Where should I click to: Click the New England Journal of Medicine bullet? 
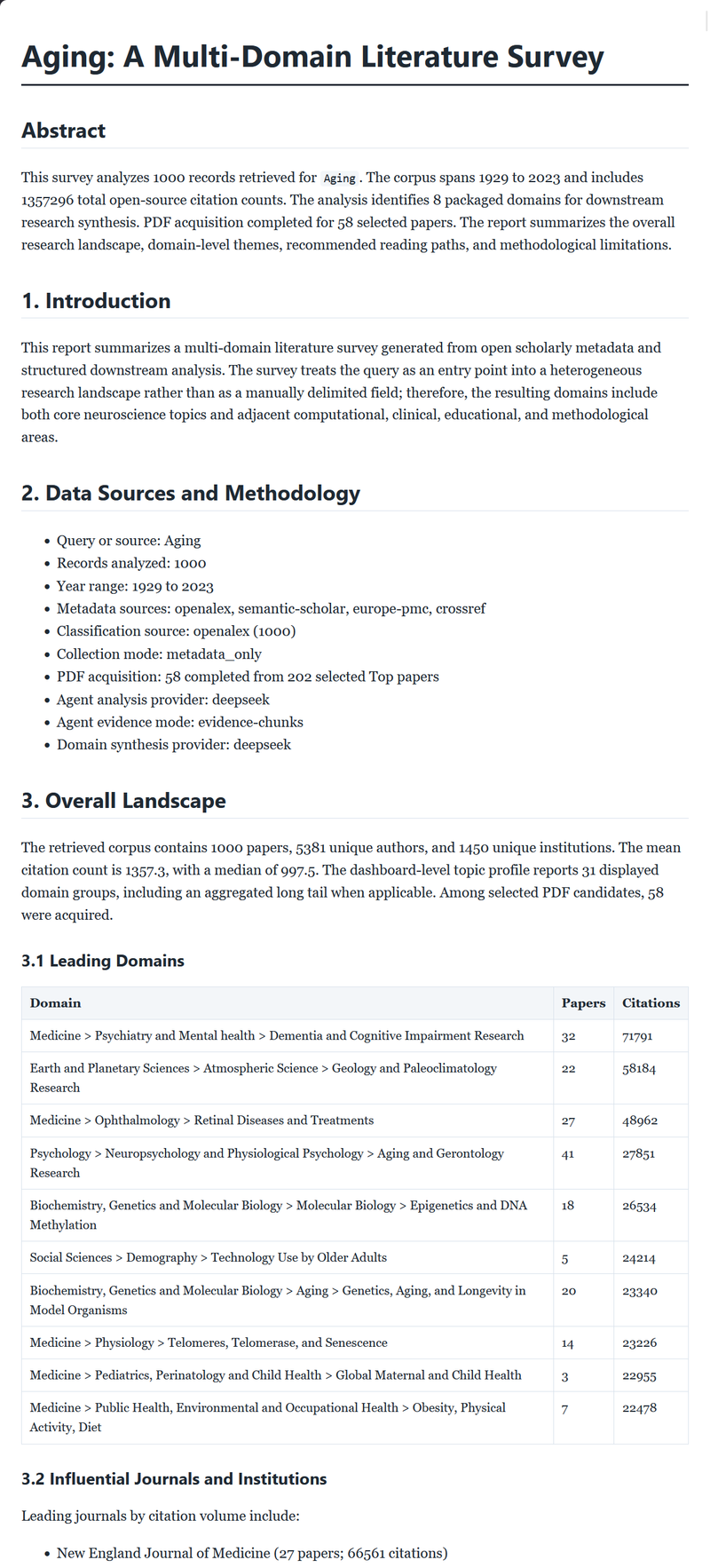click(x=252, y=1553)
